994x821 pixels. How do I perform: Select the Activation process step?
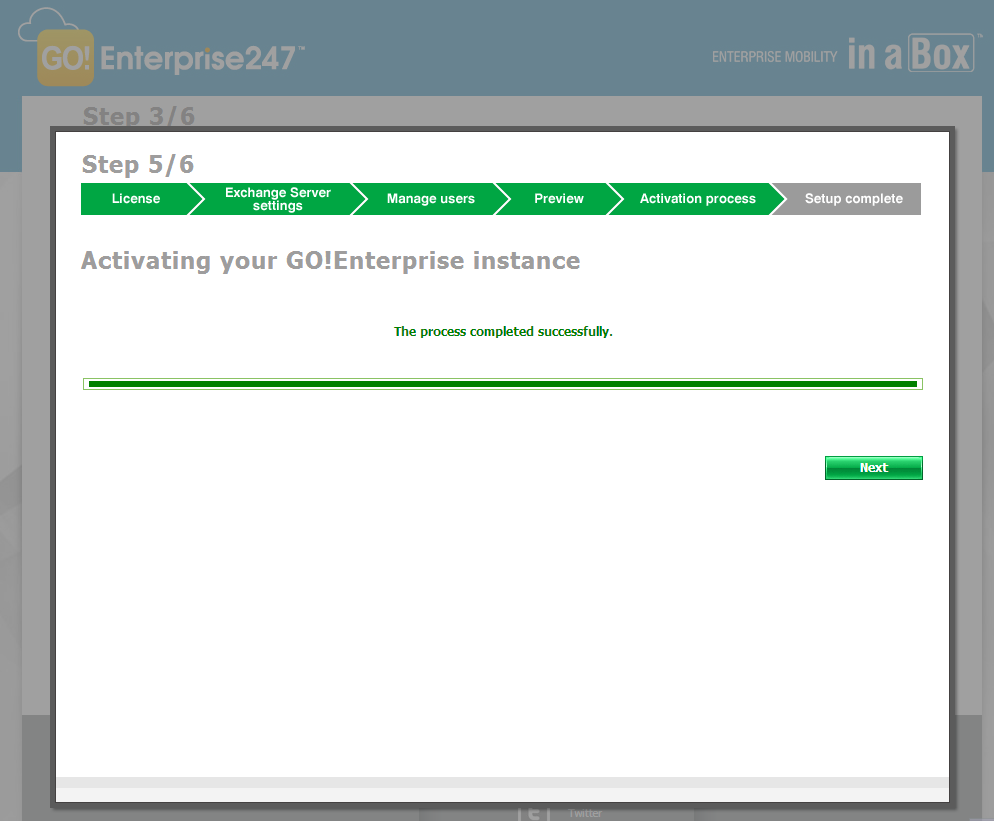697,199
